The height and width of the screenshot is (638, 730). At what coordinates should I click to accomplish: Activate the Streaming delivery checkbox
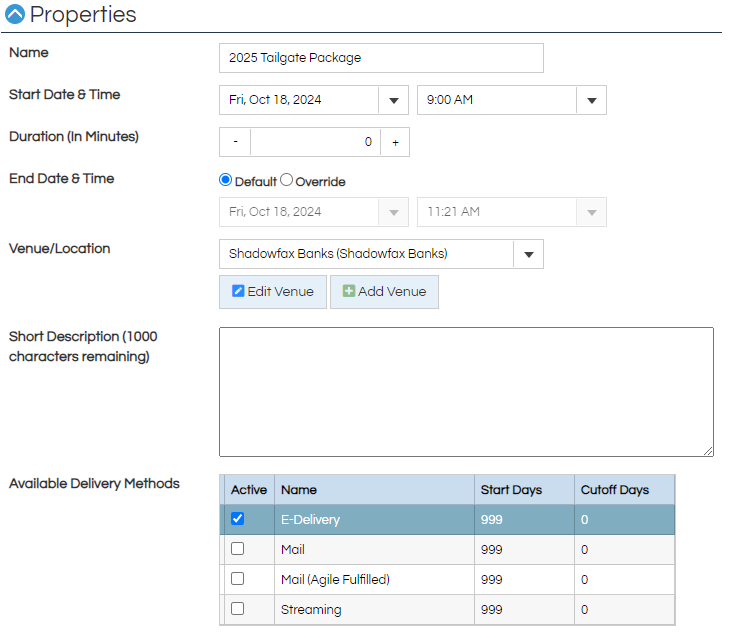[237, 609]
